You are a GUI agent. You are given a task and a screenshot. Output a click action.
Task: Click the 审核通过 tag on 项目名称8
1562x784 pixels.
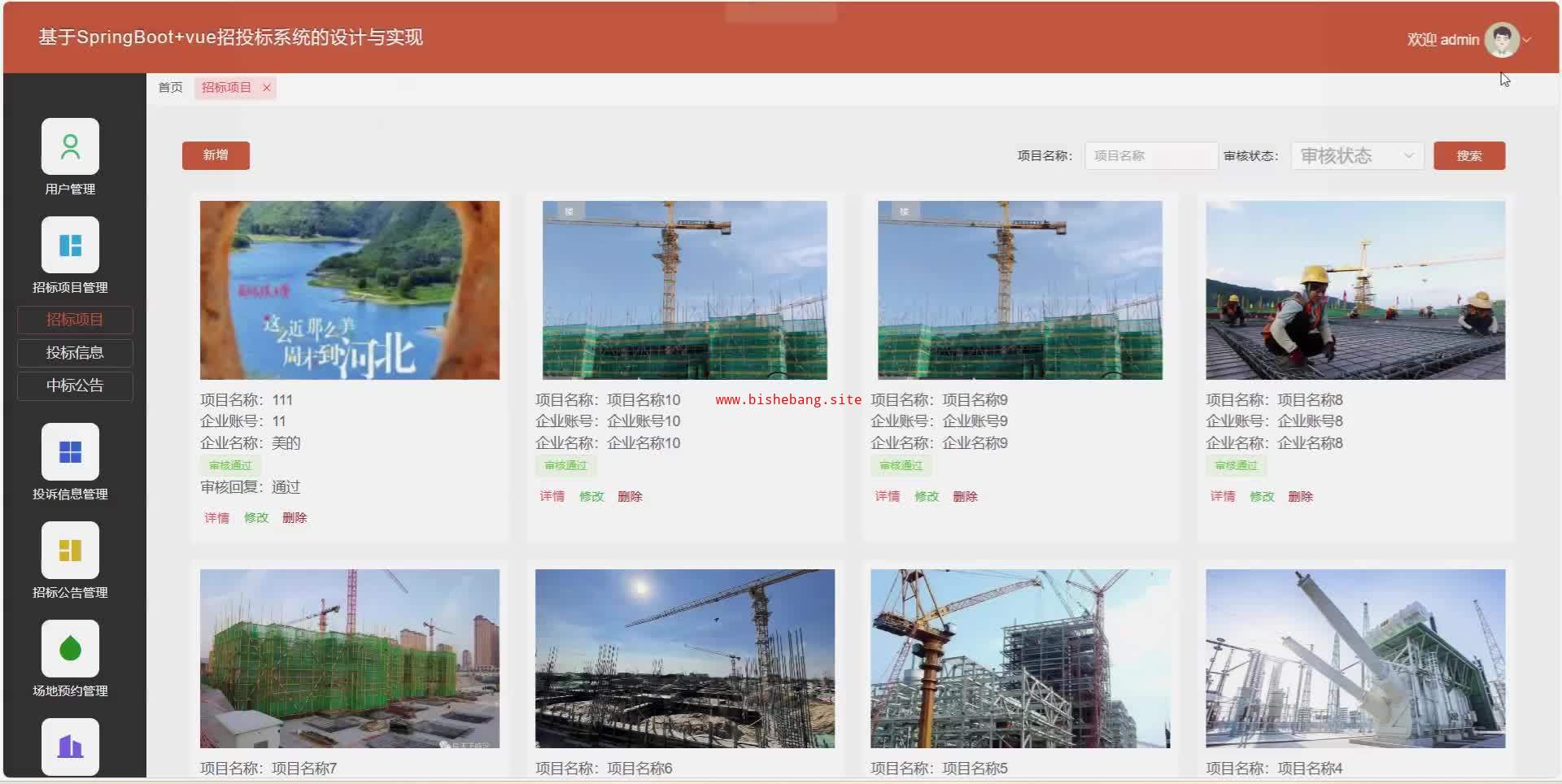(x=1236, y=465)
